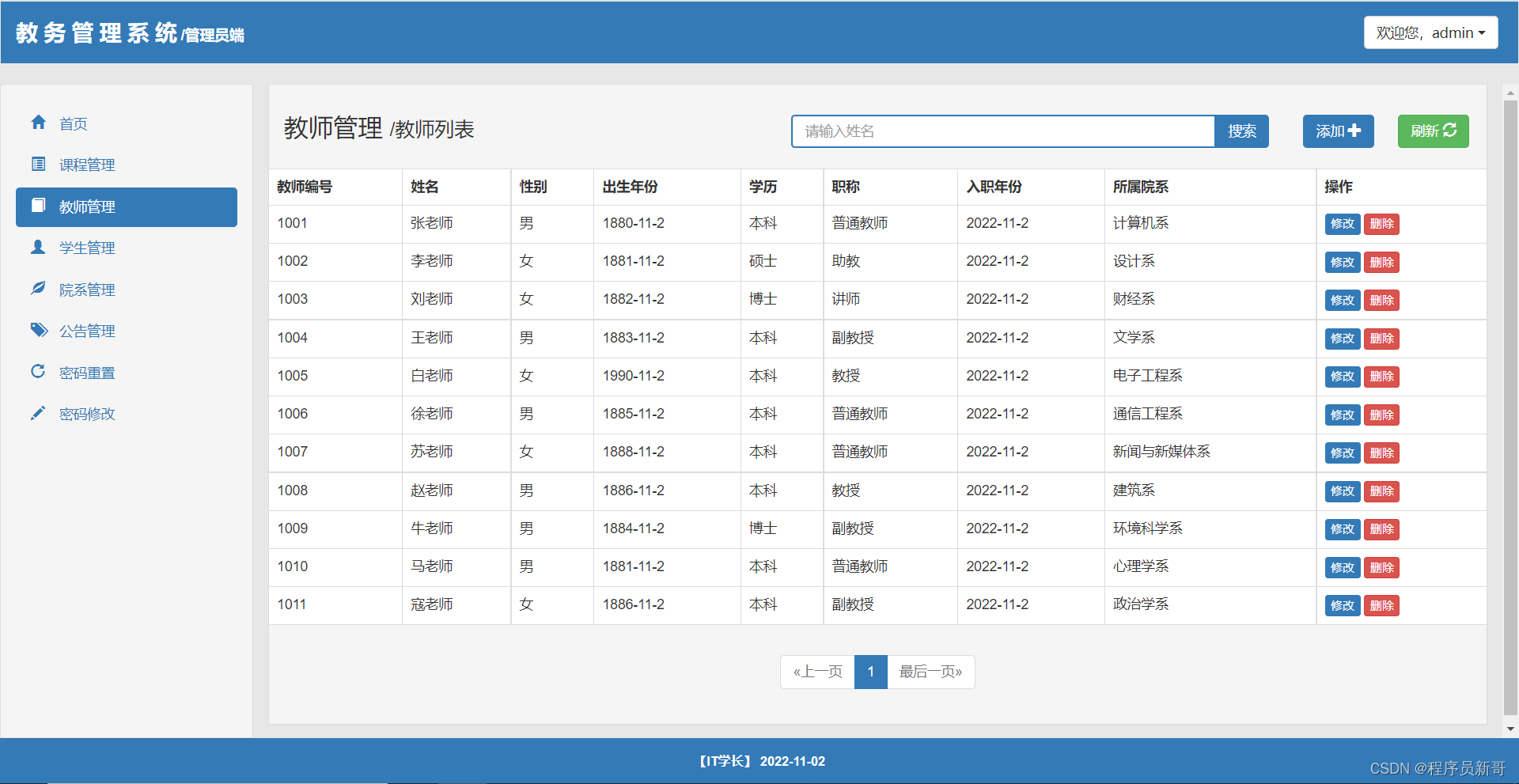Click 修改 for 1002 李老师
Screen dimensions: 1519x784
point(1343,262)
